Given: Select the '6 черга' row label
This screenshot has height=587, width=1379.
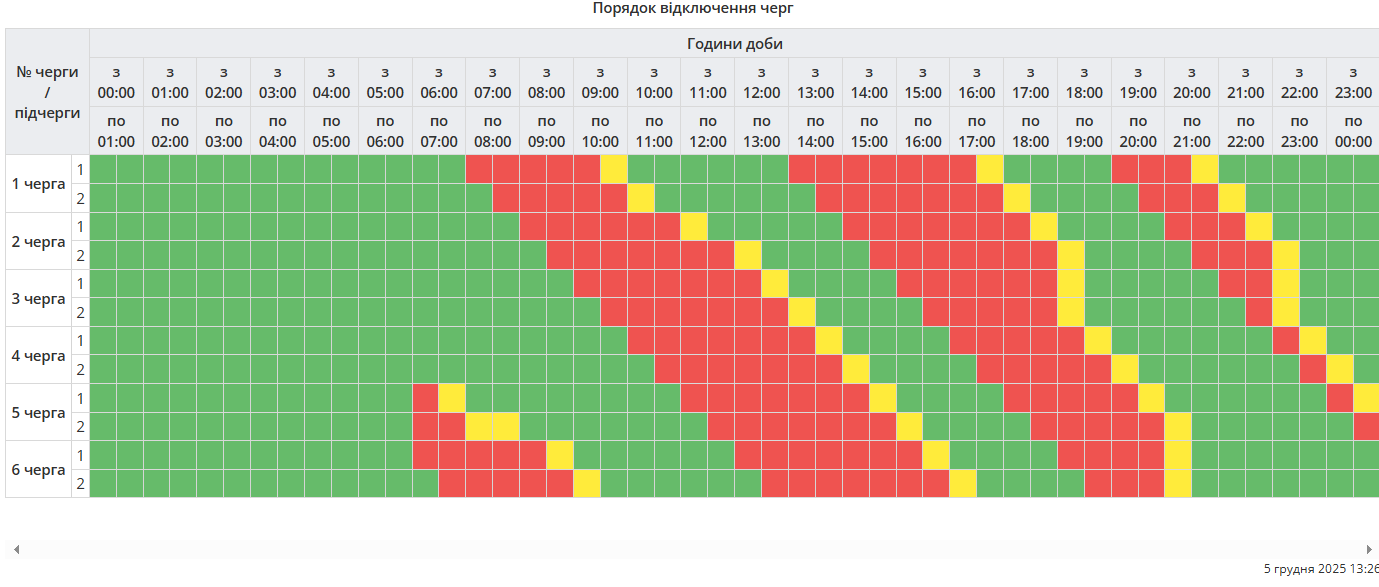Looking at the screenshot, I should (x=38, y=470).
